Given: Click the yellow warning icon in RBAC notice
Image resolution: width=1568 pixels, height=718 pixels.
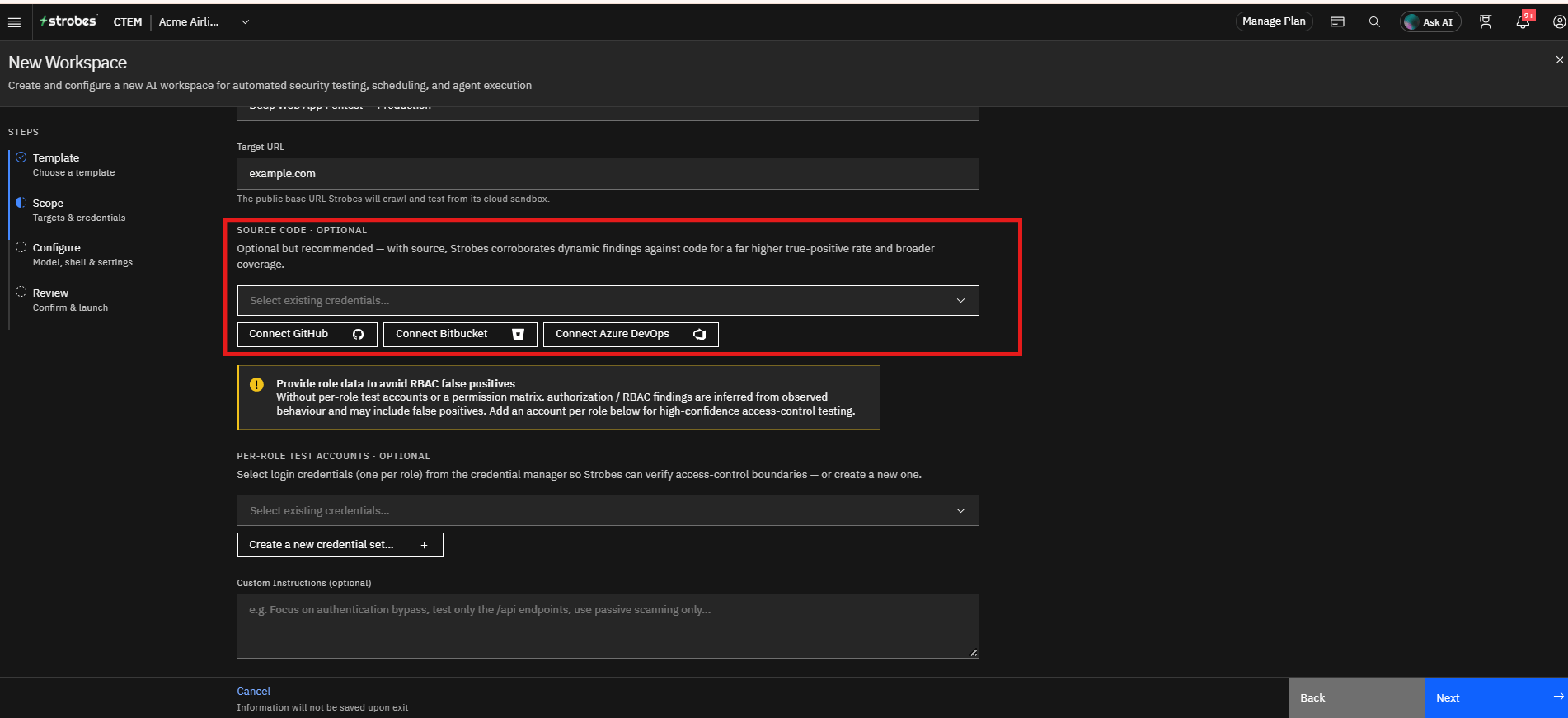Looking at the screenshot, I should [x=256, y=384].
